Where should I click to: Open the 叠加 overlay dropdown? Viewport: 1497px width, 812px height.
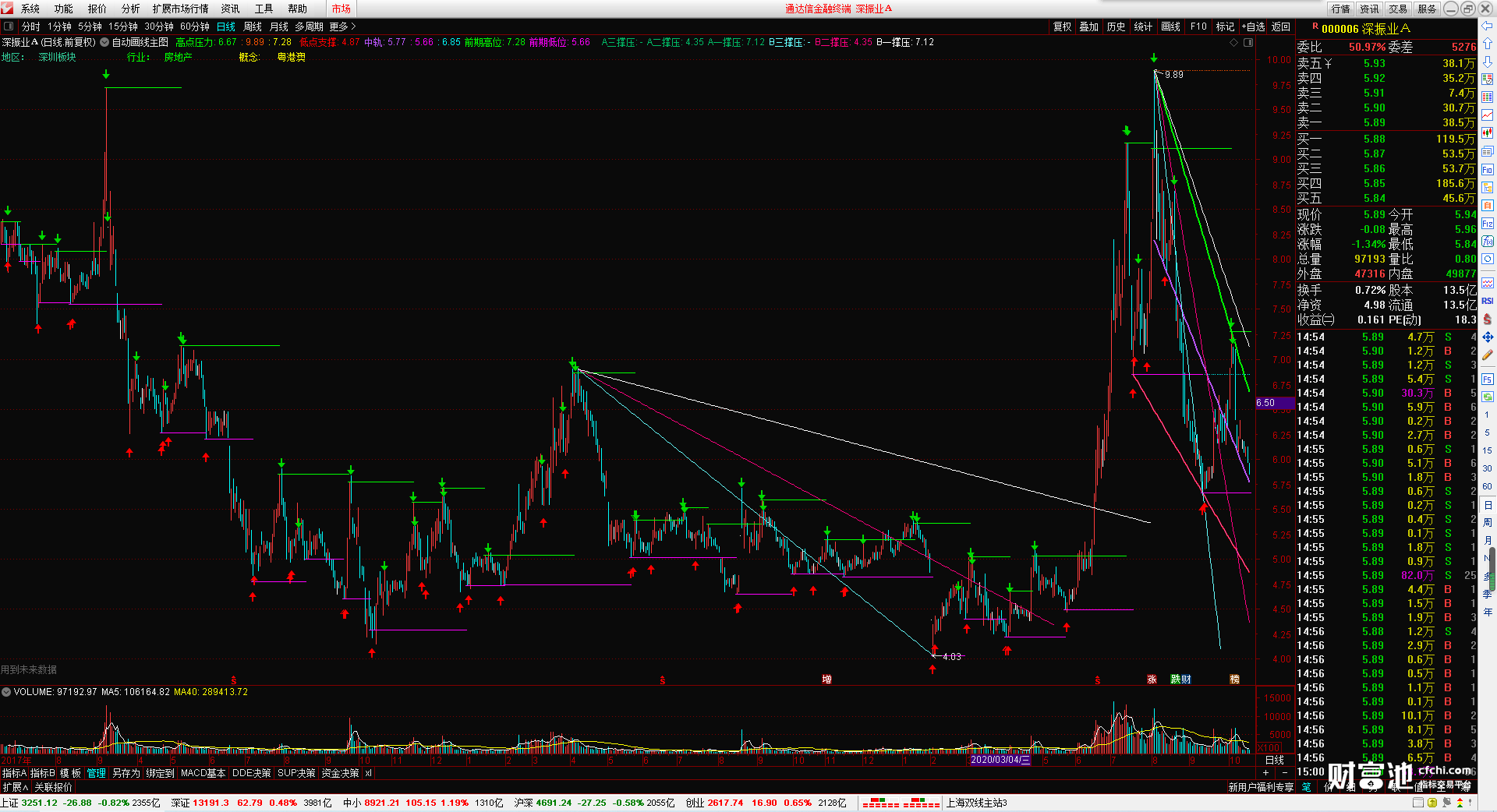[x=1089, y=26]
